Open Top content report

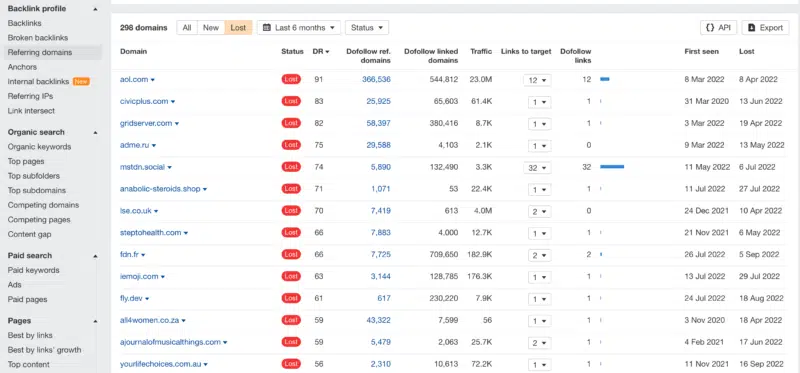tap(29, 364)
